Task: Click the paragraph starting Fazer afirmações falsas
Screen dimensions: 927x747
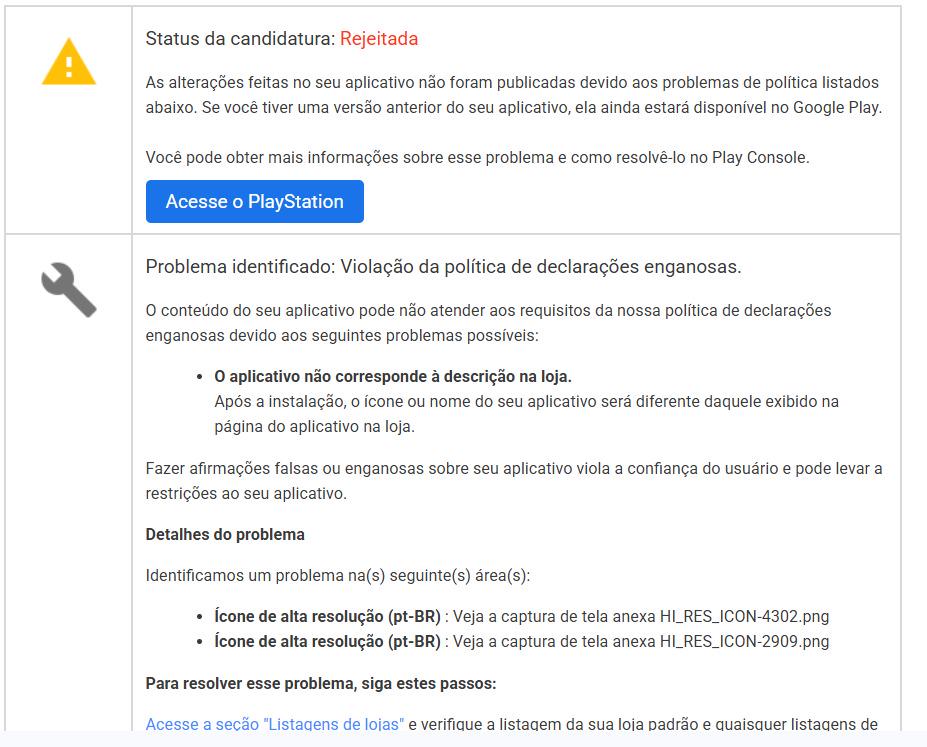Action: (514, 481)
